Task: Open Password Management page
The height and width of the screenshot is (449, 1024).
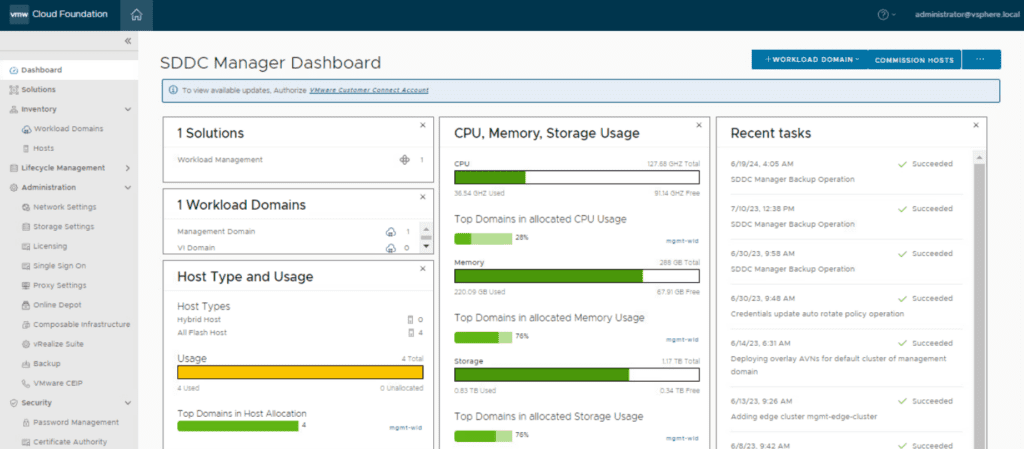Action: tap(76, 422)
